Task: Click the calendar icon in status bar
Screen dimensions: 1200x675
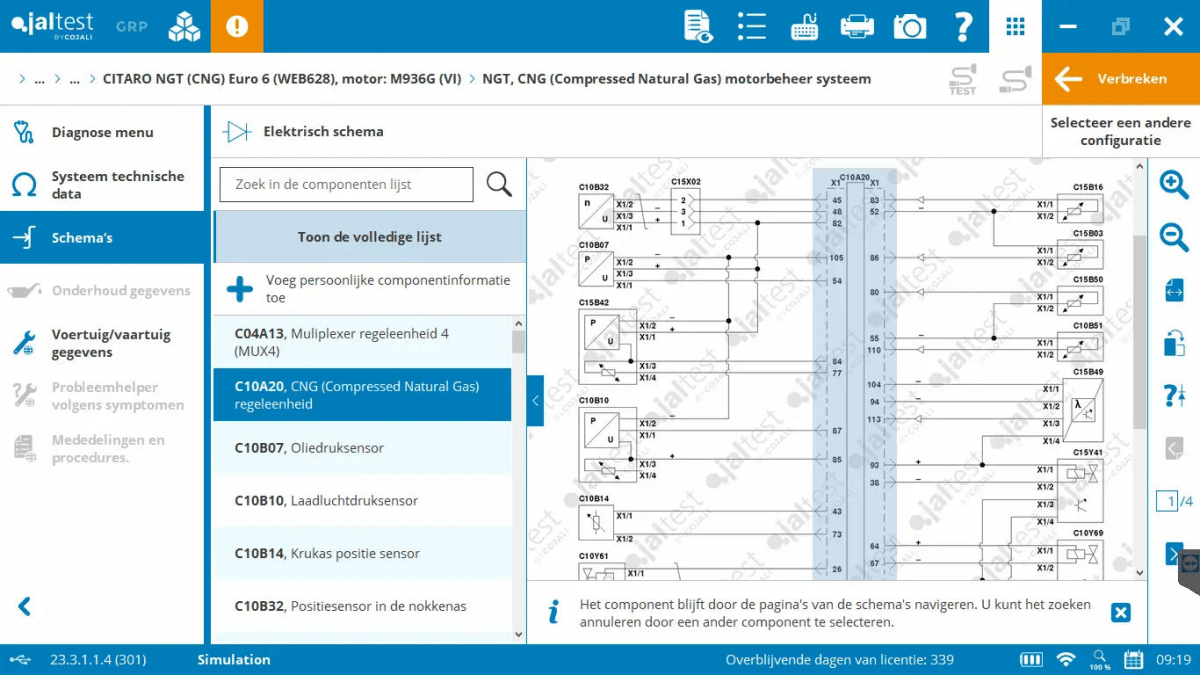Action: pyautogui.click(x=1133, y=660)
